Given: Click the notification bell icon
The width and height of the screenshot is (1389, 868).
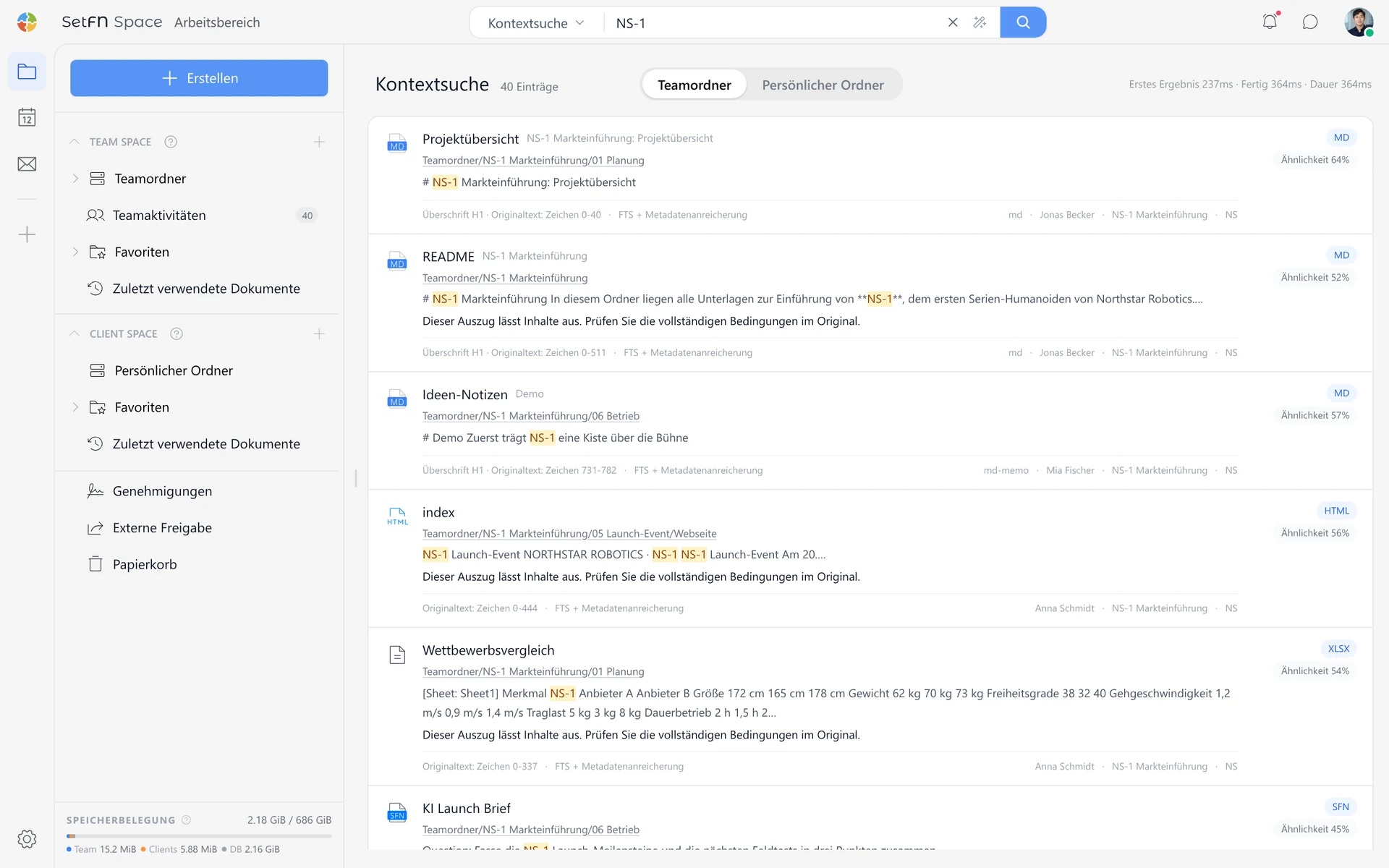Looking at the screenshot, I should (x=1270, y=22).
